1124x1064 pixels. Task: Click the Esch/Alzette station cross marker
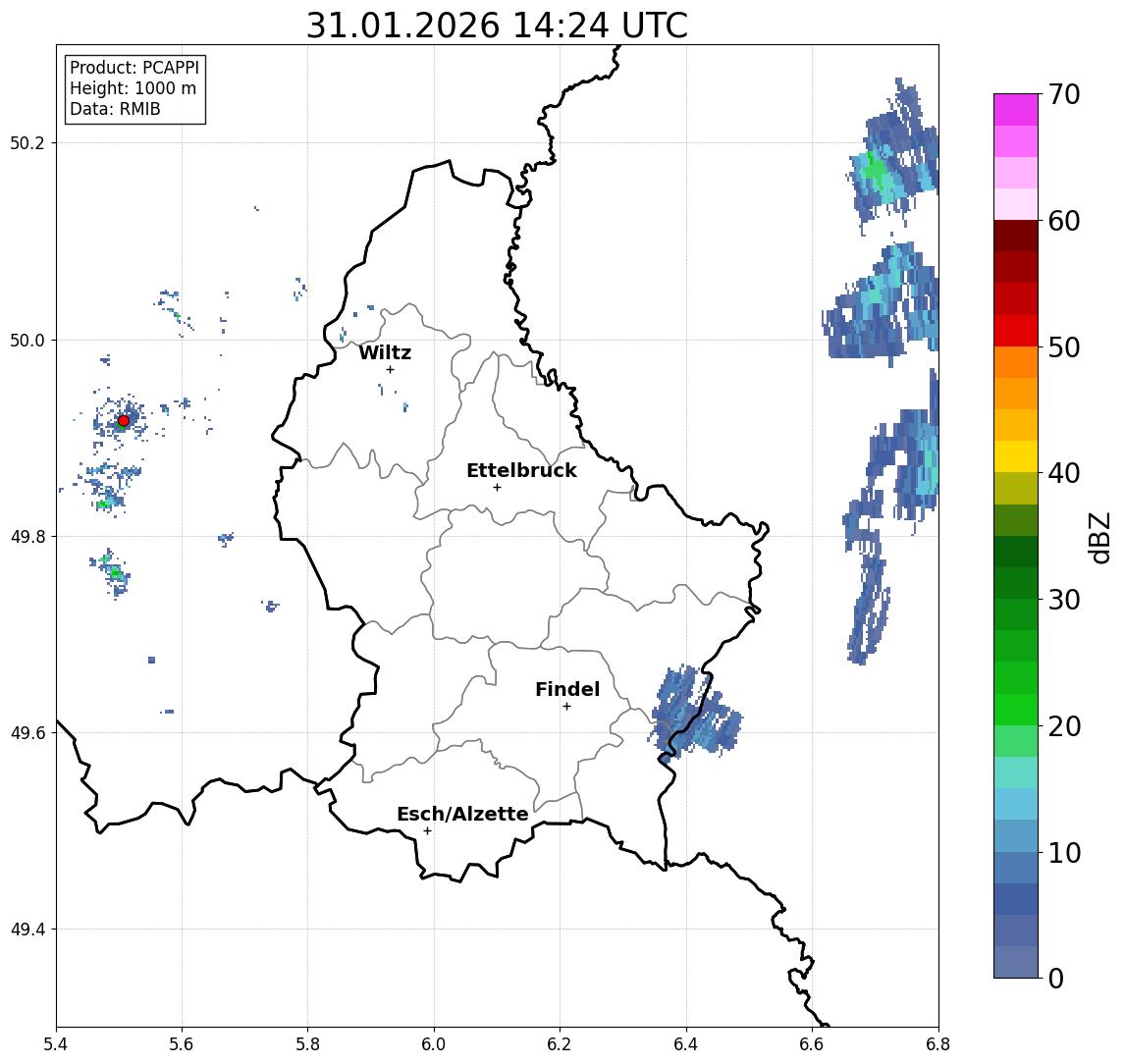427,831
